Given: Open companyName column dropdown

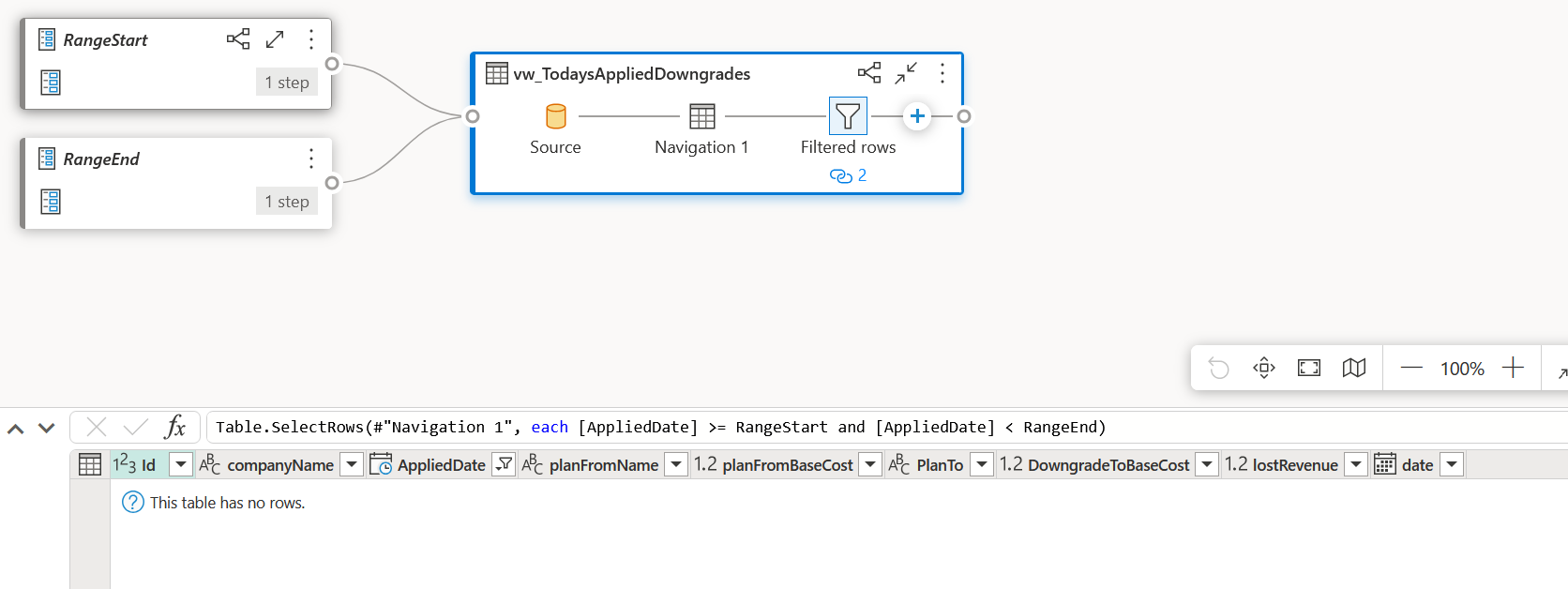Looking at the screenshot, I should (x=352, y=464).
